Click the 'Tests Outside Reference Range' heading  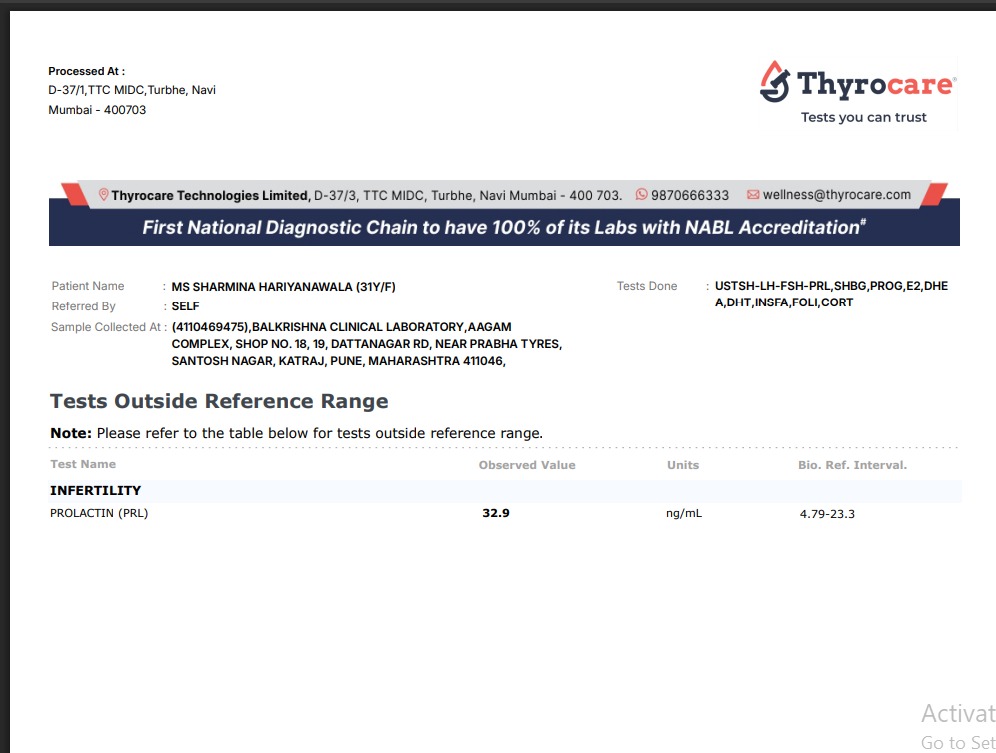(x=219, y=401)
